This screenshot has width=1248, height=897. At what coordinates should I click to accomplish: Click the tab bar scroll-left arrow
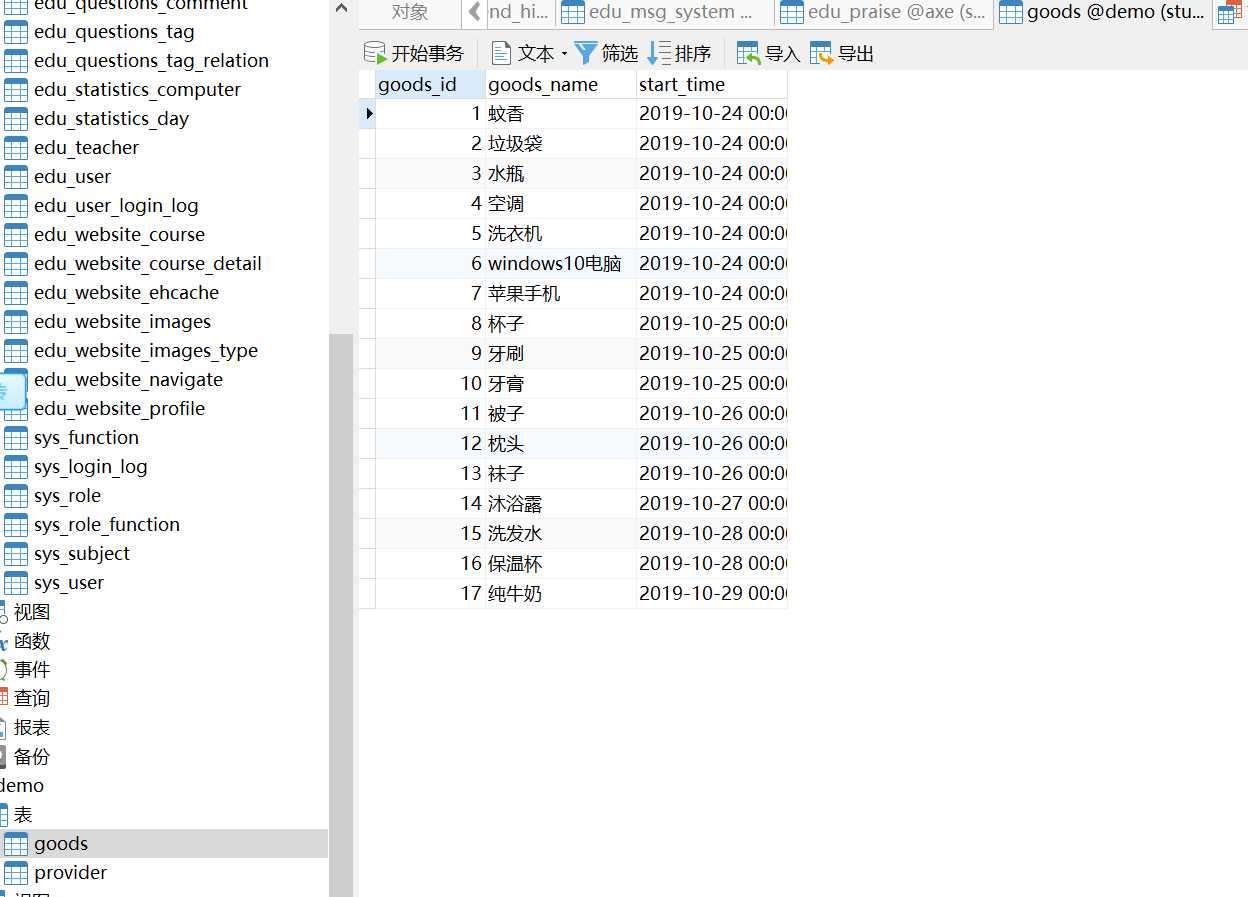pos(474,13)
